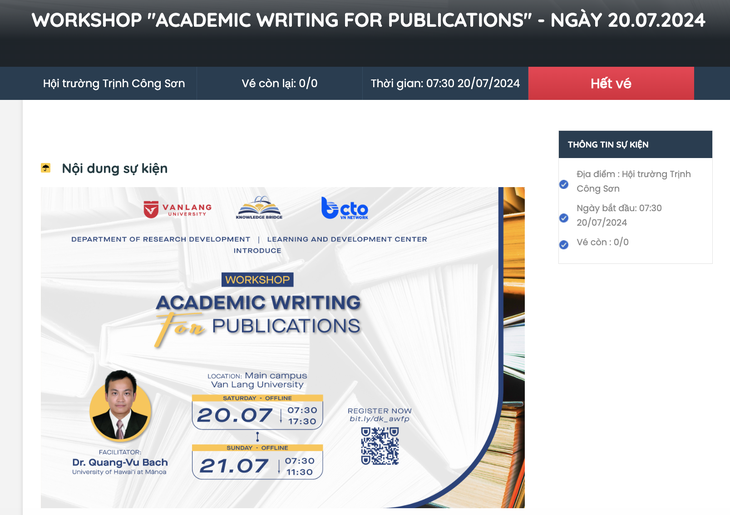Click the checkmark icon next to Ngày bắt đầu
The height and width of the screenshot is (515, 730).
tap(564, 218)
